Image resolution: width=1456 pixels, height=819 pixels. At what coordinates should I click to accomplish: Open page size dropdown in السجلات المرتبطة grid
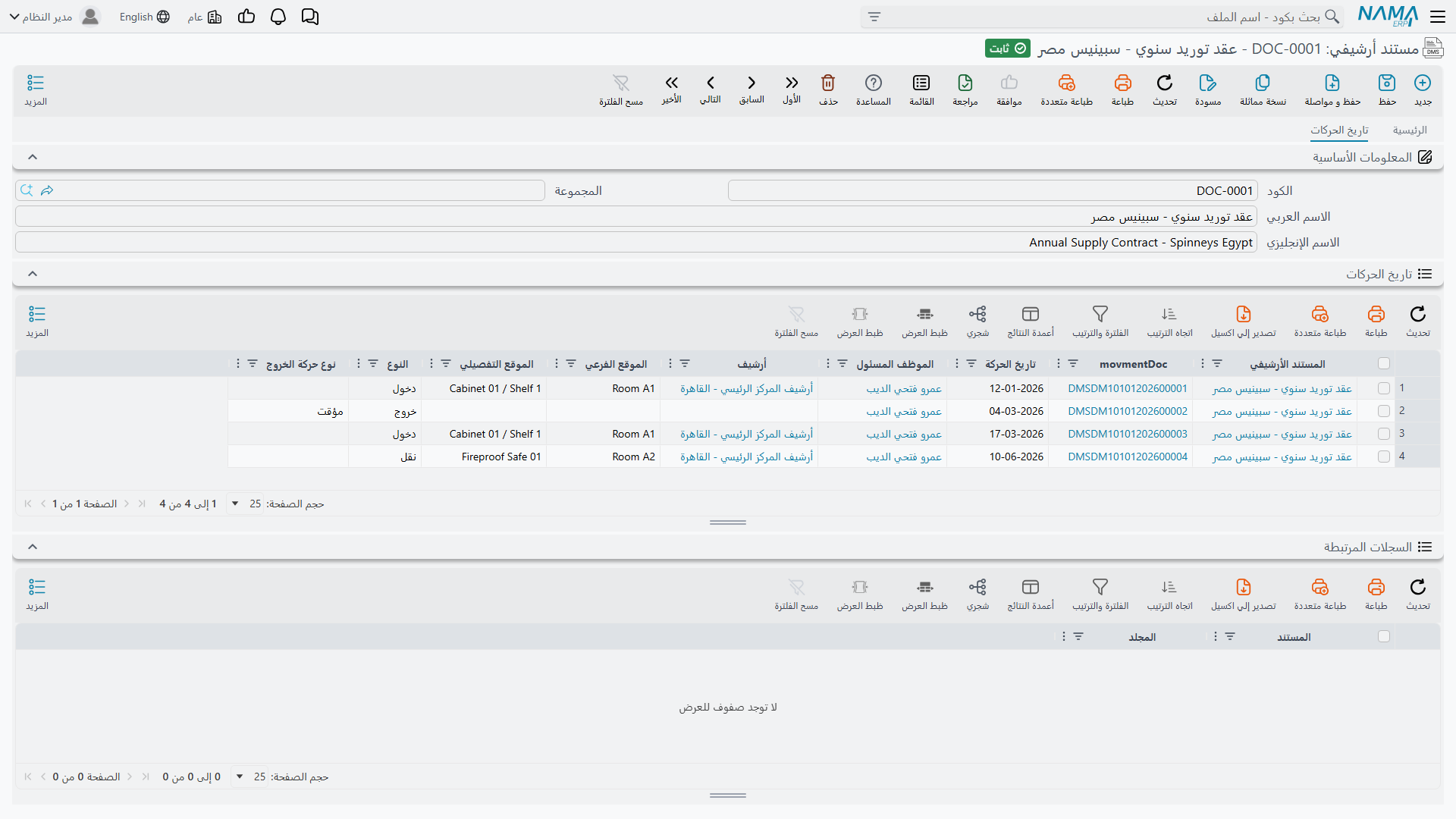pos(249,777)
